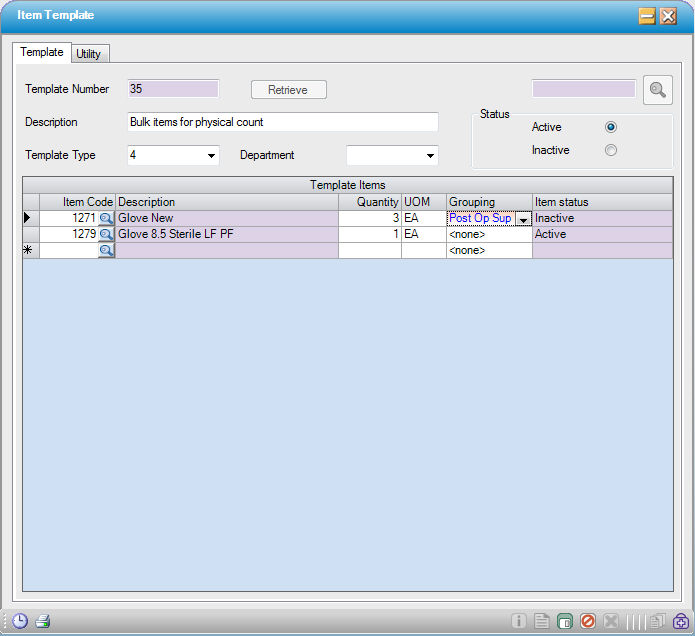Screen dimensions: 695x636
Task: Select the Template tab
Action: tap(42, 52)
